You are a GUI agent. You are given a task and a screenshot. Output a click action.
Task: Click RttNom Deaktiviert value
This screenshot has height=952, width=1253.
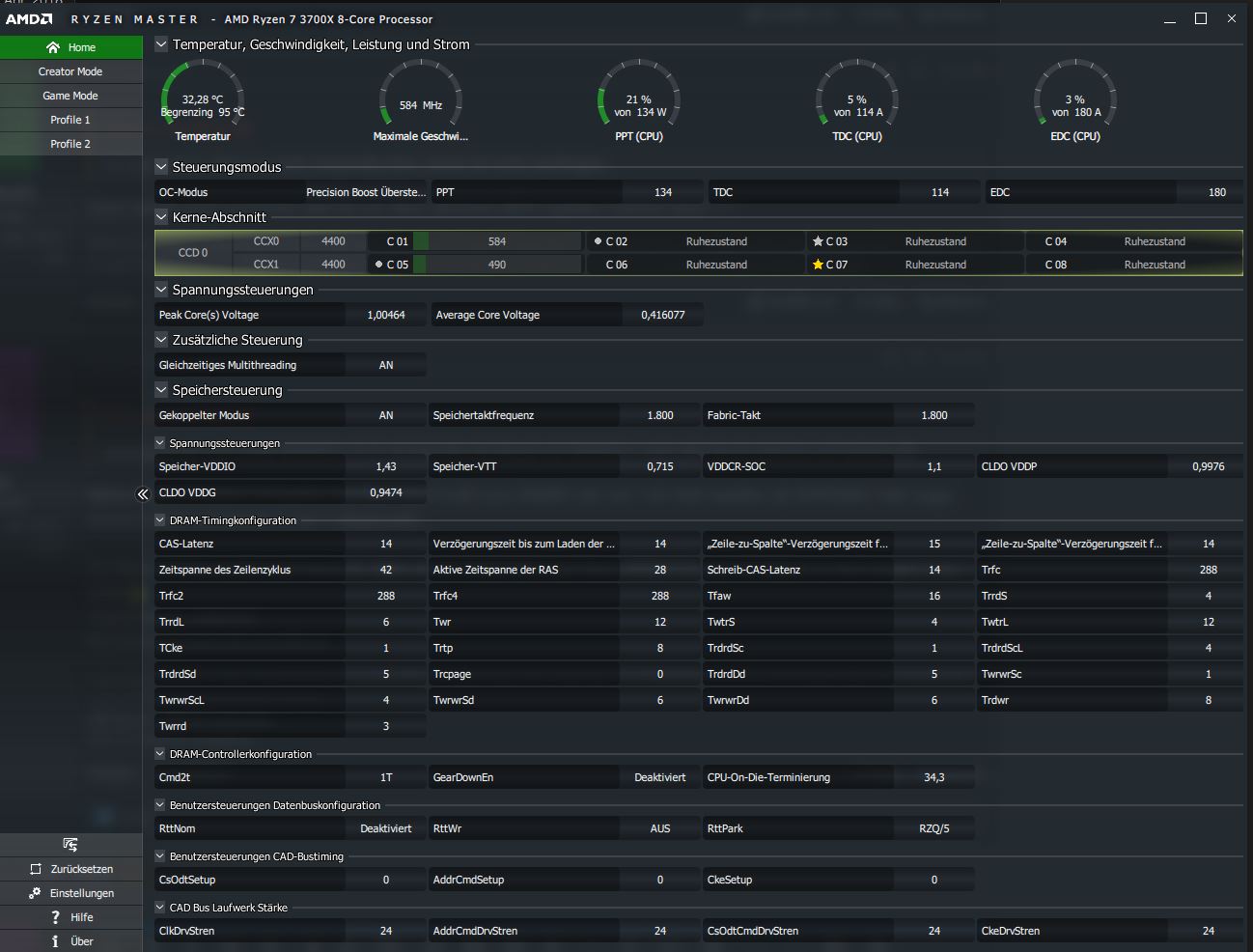pyautogui.click(x=386, y=828)
